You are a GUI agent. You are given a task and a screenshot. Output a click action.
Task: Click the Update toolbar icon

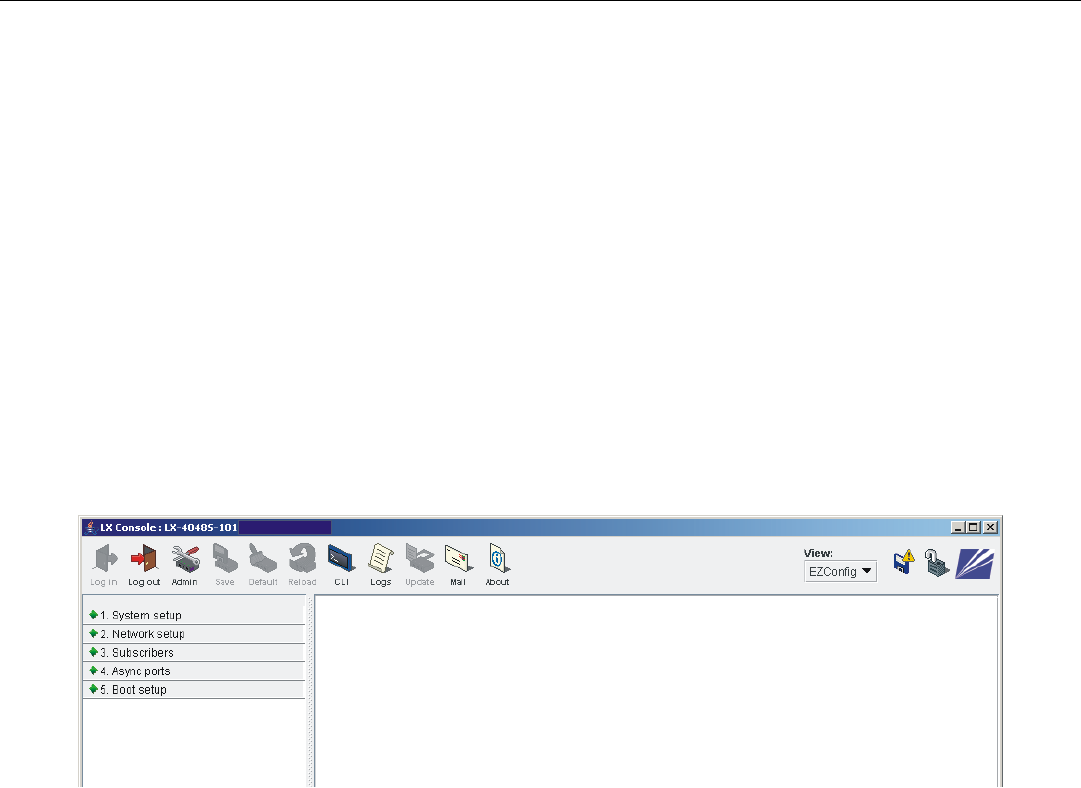tap(419, 559)
